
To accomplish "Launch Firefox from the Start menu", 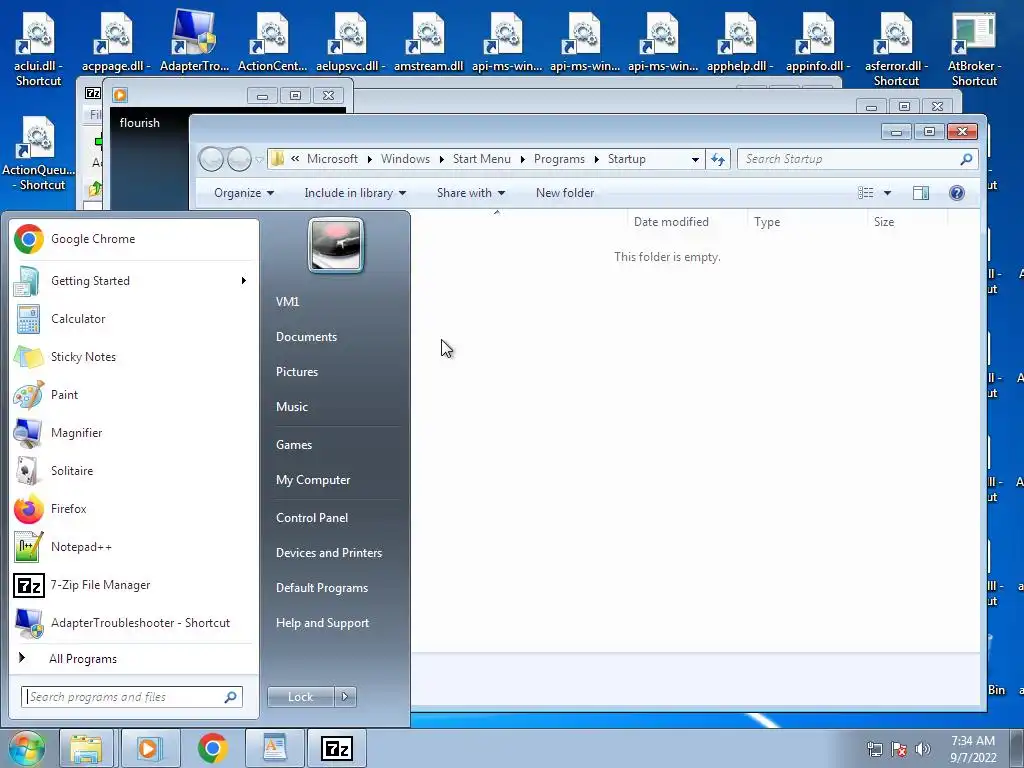I will (x=134, y=508).
